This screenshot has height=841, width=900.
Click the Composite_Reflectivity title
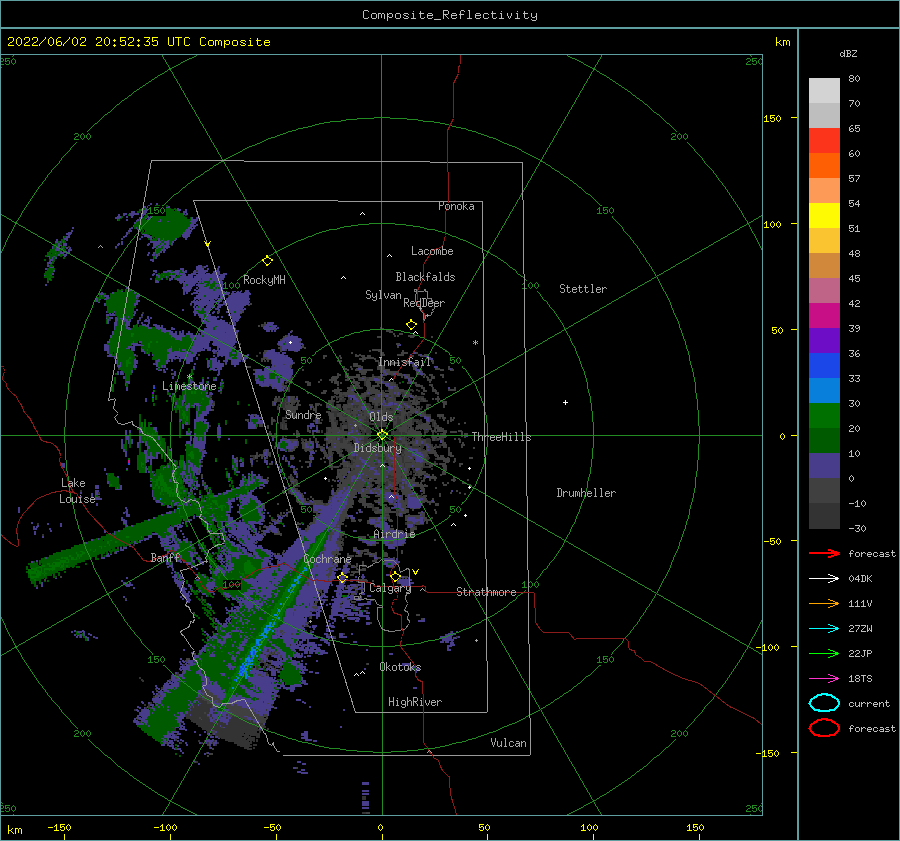pos(450,15)
